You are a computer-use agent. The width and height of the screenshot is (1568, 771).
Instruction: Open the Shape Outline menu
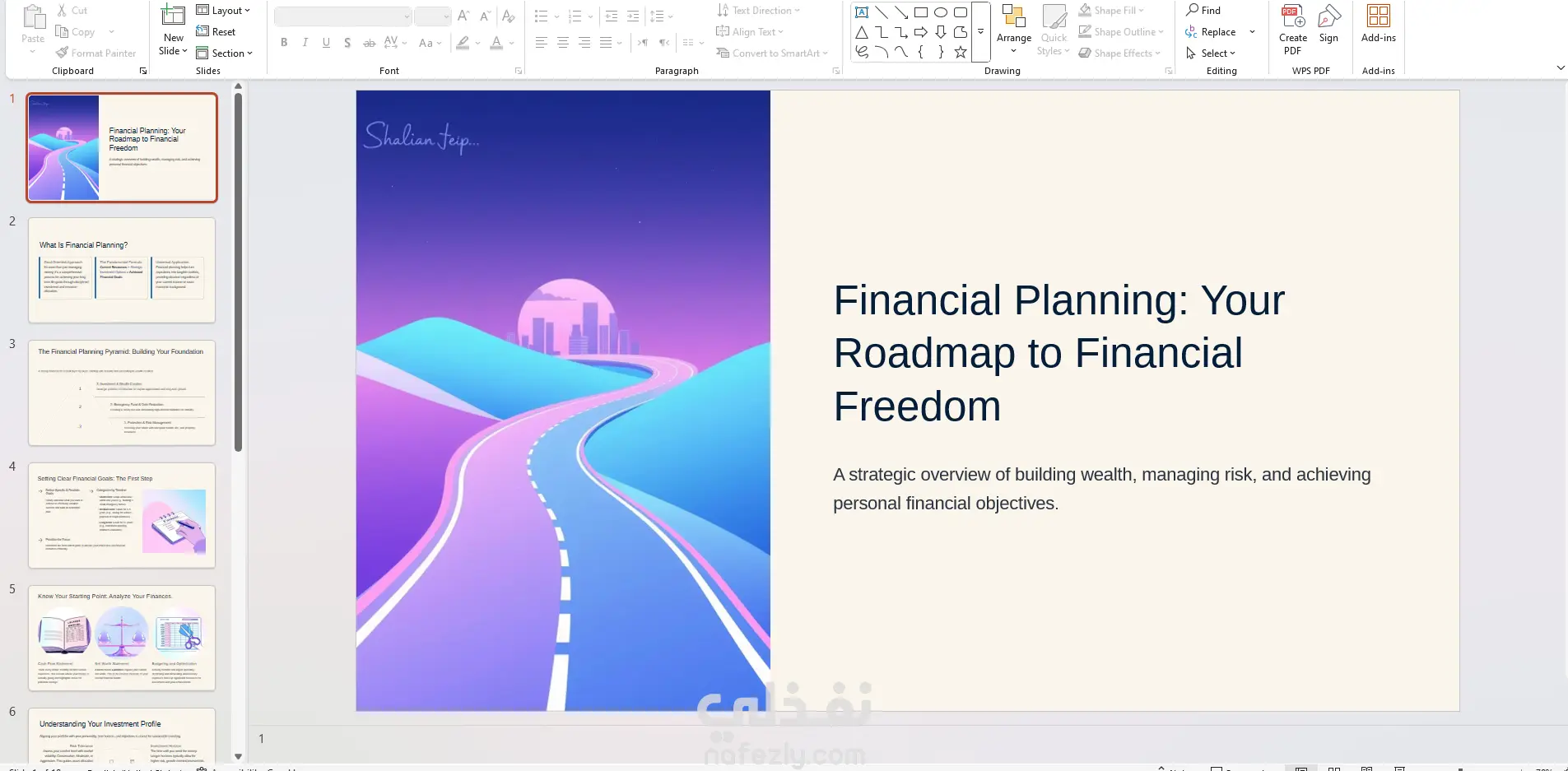[x=1121, y=32]
